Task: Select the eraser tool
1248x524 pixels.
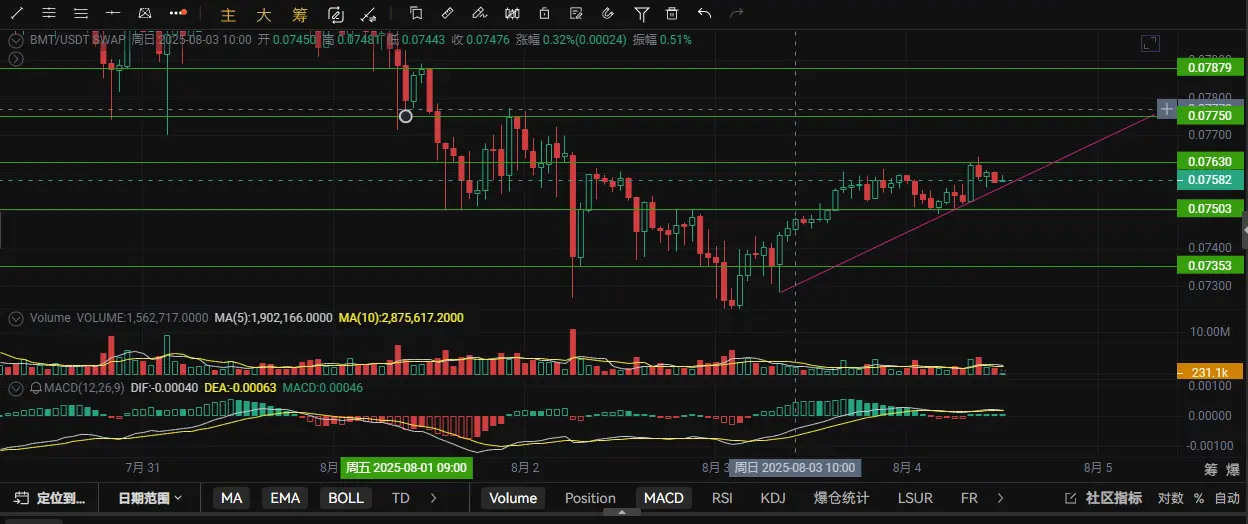Action: [479, 14]
